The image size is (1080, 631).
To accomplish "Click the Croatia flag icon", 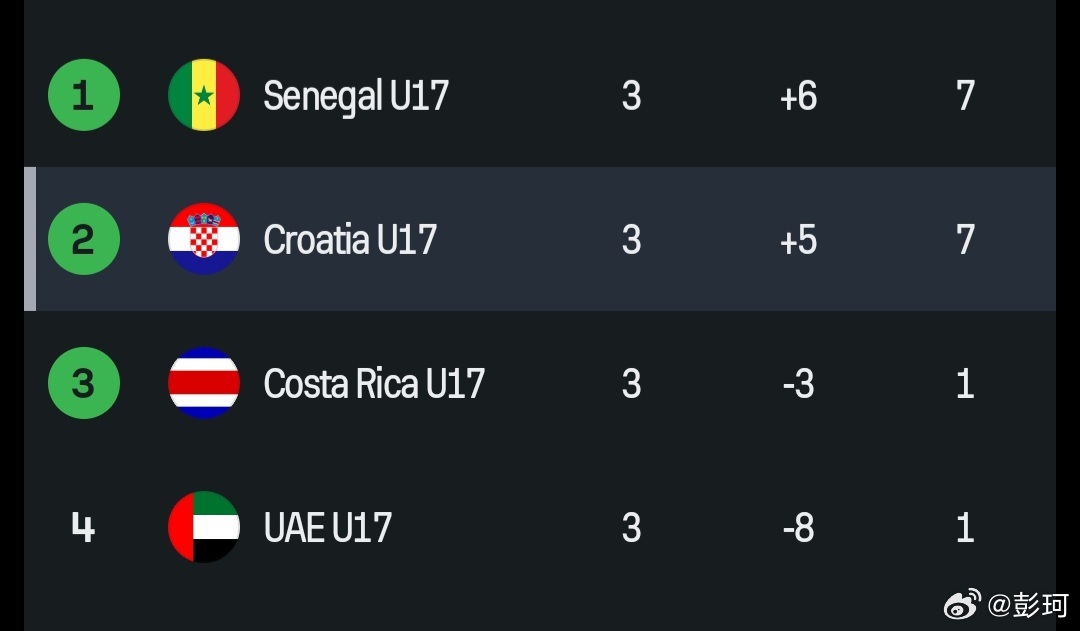I will point(204,239).
